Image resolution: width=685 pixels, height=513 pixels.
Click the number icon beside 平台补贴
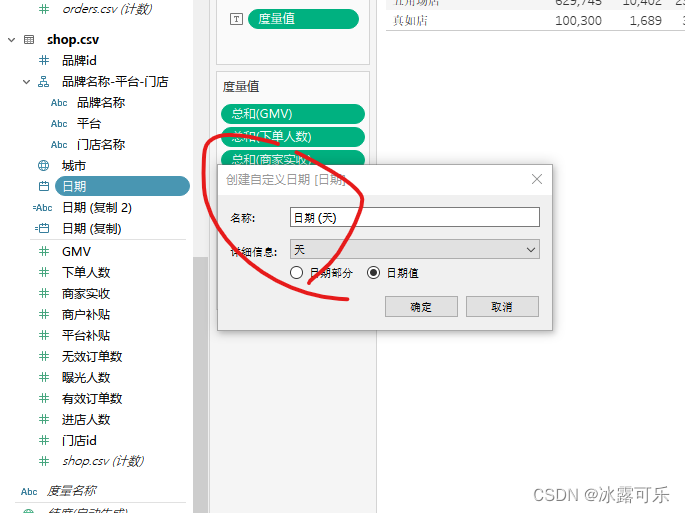click(44, 335)
